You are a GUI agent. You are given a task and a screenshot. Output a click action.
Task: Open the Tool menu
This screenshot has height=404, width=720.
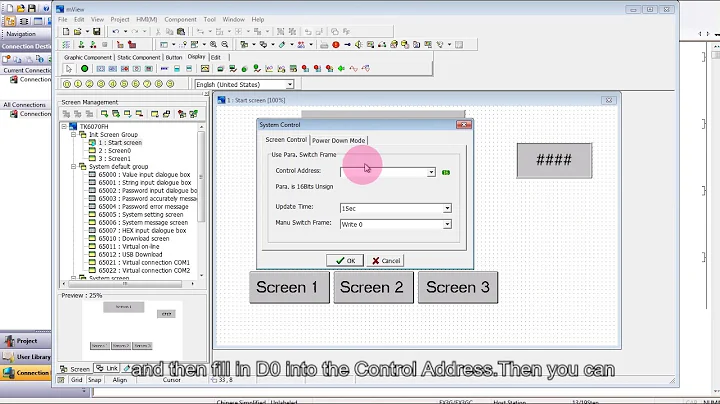click(209, 20)
